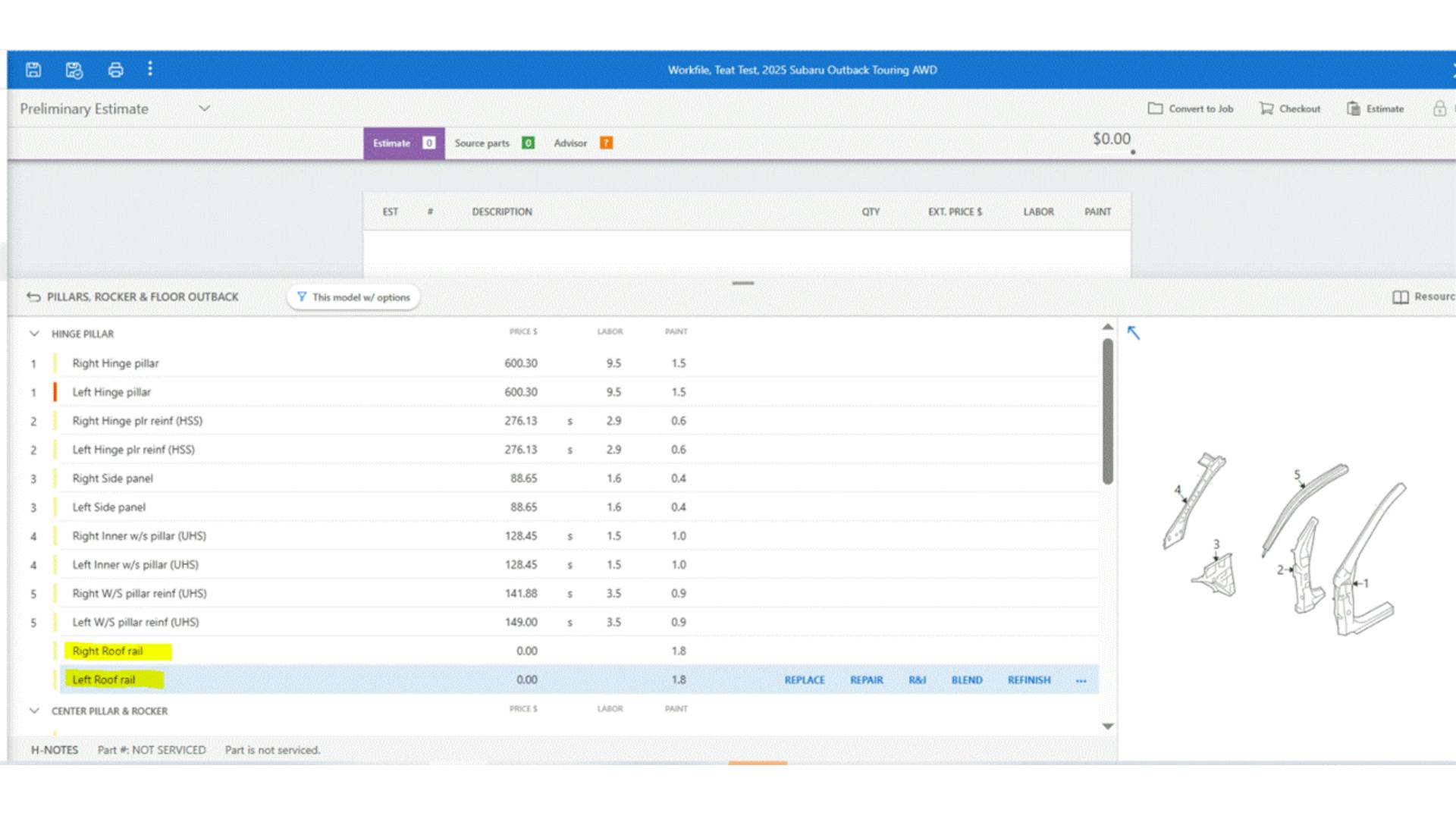This screenshot has width=1456, height=819.
Task: Click the lock icon at top right
Action: tap(1439, 108)
